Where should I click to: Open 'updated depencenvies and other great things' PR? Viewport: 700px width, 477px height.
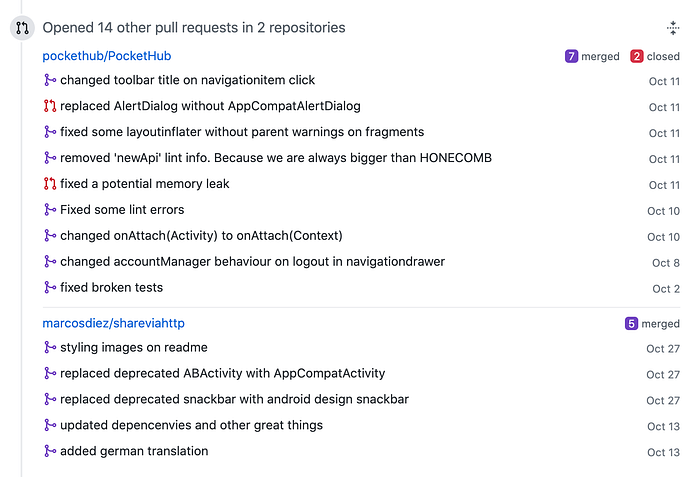click(x=191, y=425)
